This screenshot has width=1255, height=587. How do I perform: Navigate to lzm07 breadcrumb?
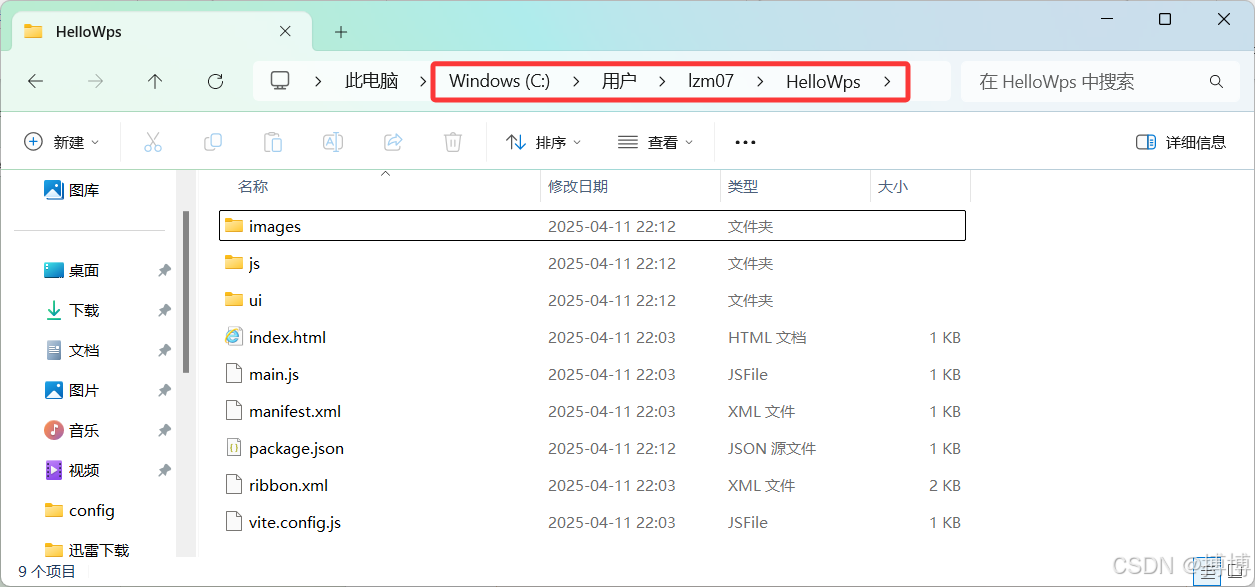coord(711,82)
